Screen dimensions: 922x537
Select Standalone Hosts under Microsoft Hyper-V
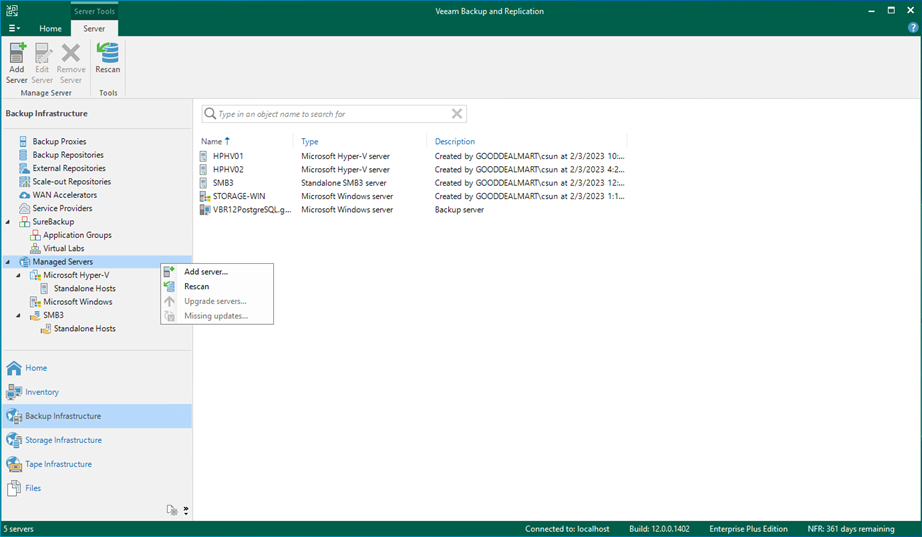tap(85, 289)
